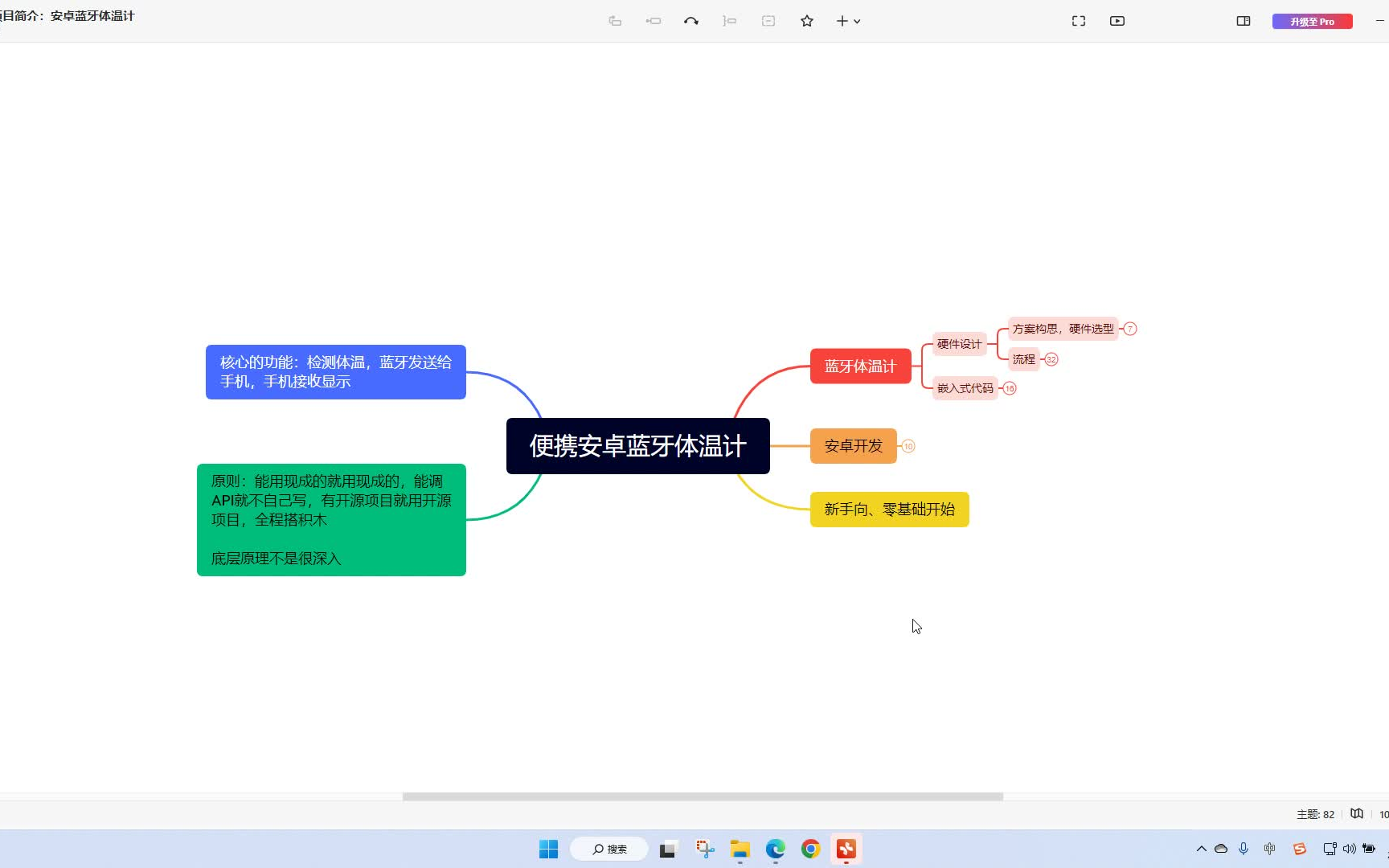This screenshot has height=868, width=1389.
Task: Open the Insert plus dropdown
Action: [x=848, y=21]
